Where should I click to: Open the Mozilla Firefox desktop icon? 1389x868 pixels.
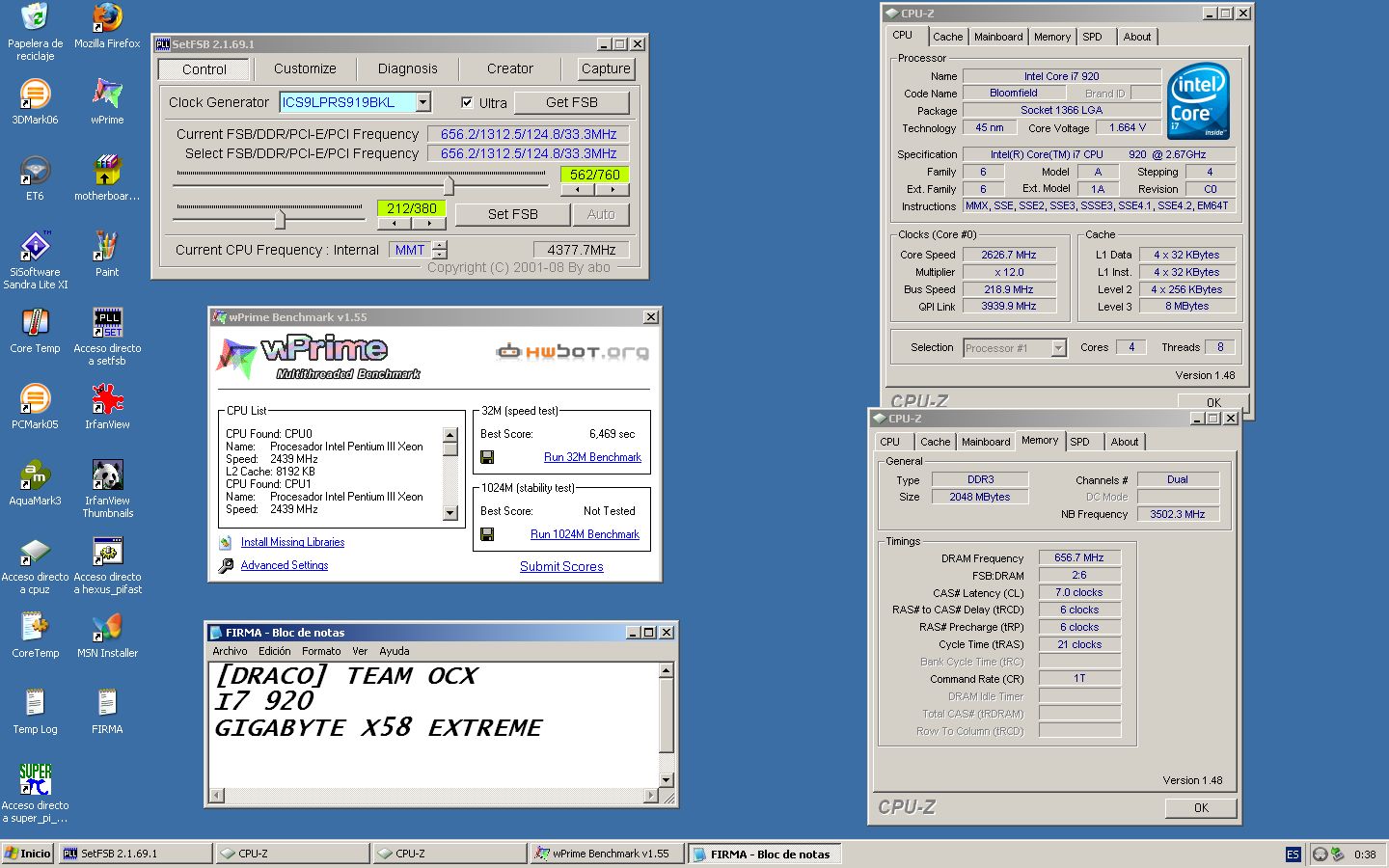(x=107, y=17)
